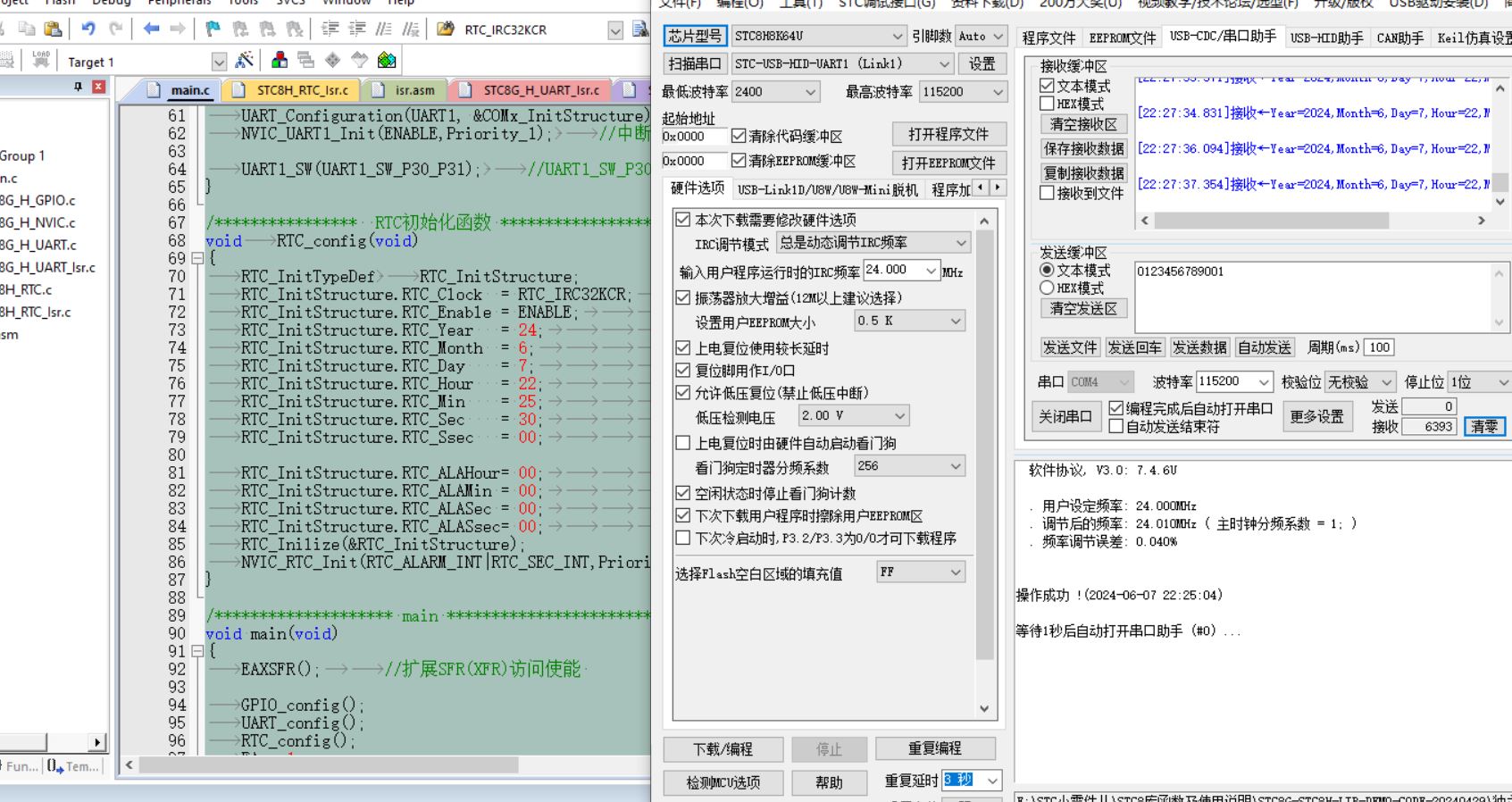
Task: Click the Copy icon in Keil toolbar
Action: click(27, 29)
